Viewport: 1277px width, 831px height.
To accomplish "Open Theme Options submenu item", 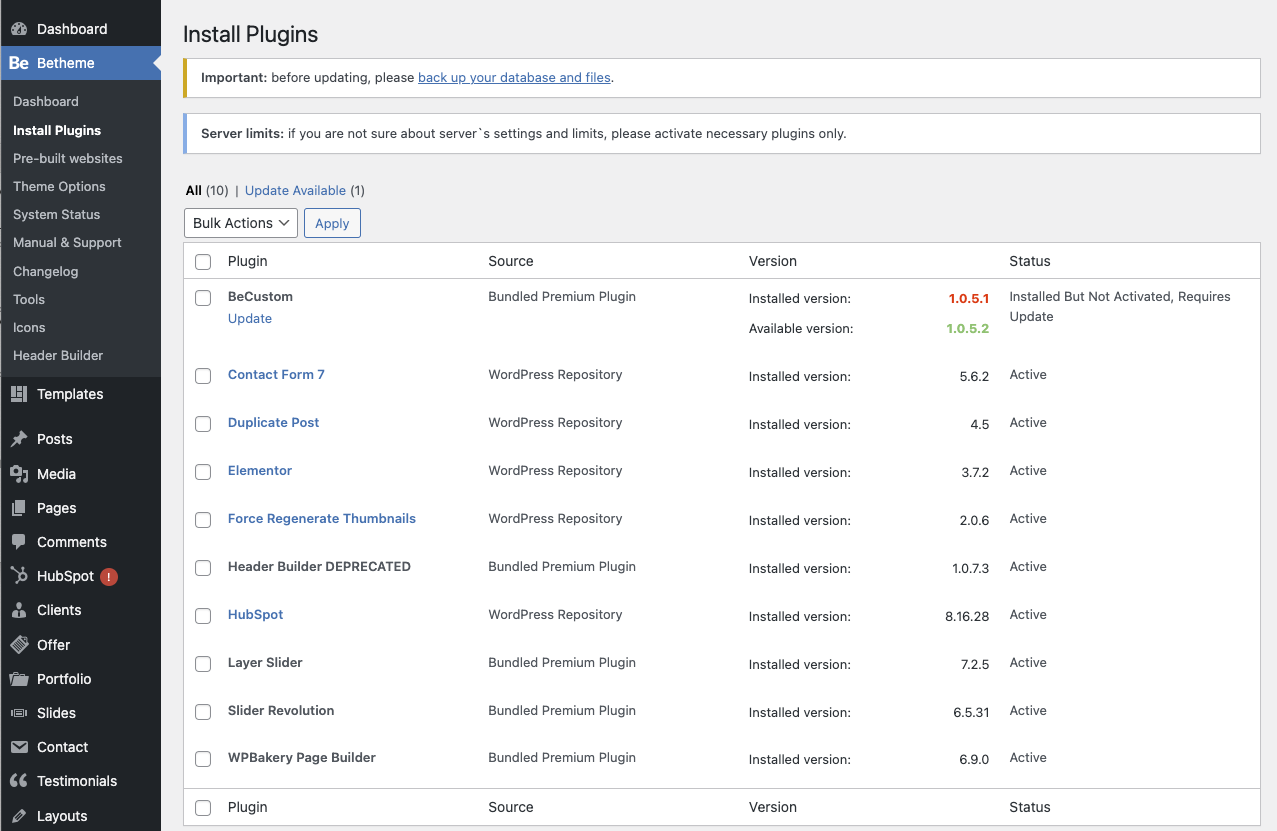I will pos(59,186).
